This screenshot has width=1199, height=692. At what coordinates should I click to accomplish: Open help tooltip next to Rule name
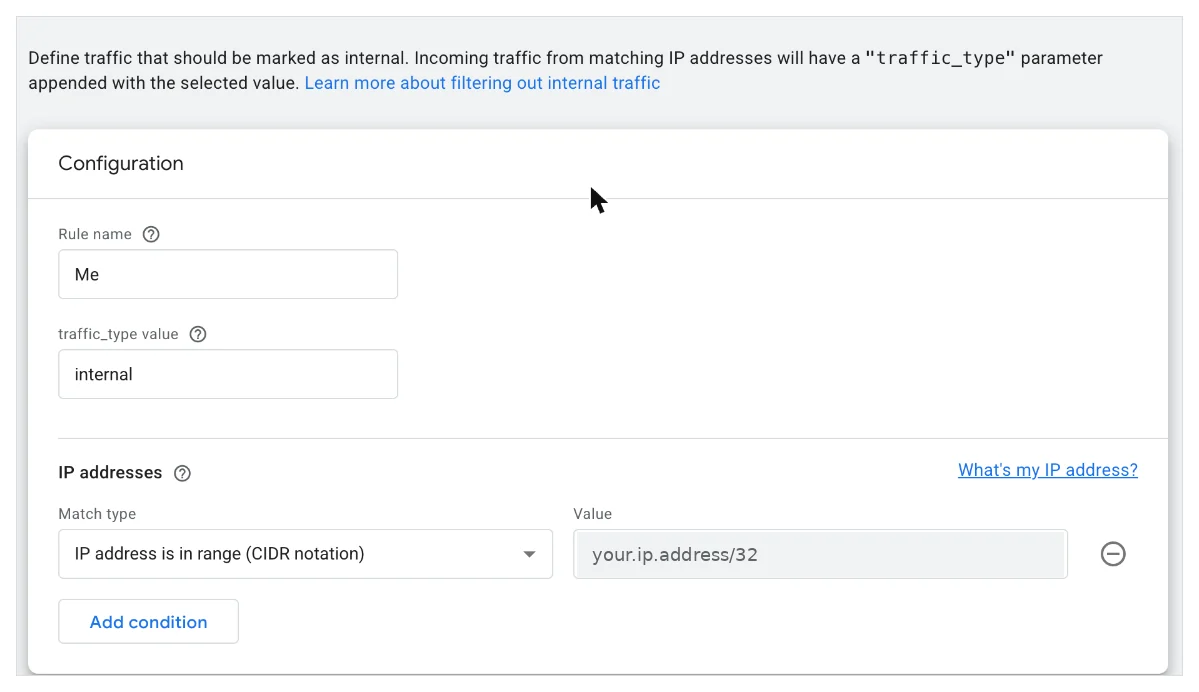tap(151, 235)
